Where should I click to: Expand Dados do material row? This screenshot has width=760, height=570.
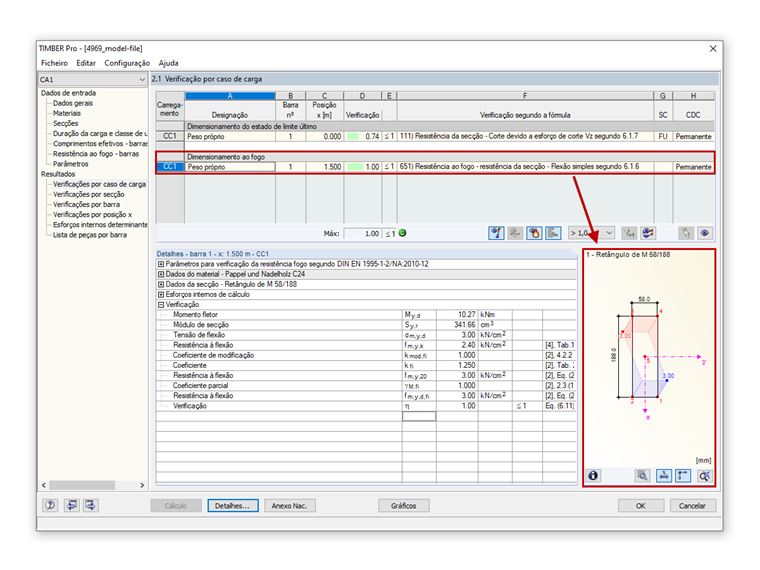[x=160, y=274]
